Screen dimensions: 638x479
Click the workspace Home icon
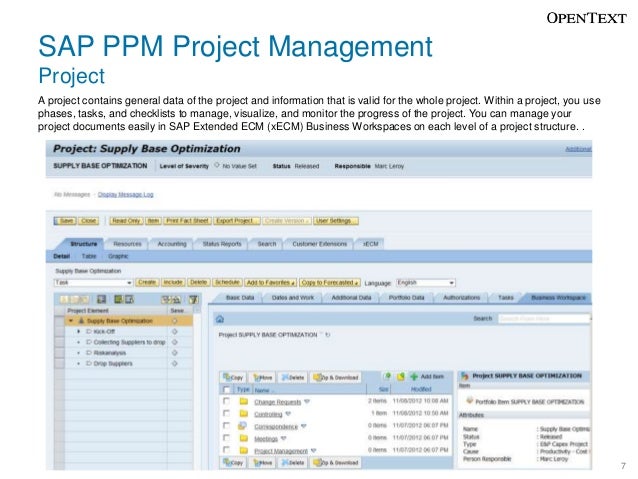(220, 319)
